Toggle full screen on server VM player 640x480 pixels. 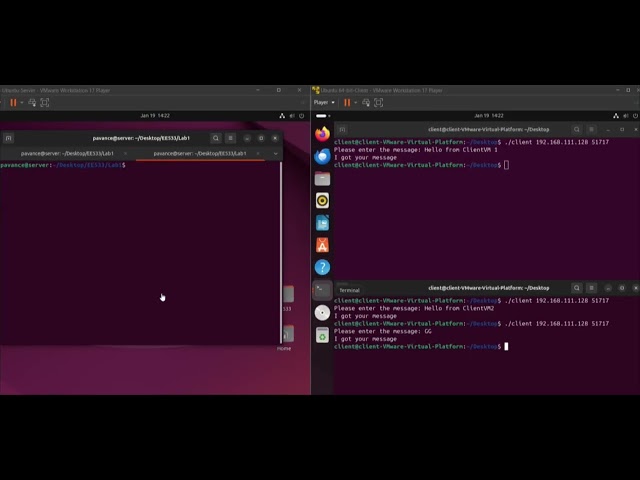coord(45,102)
